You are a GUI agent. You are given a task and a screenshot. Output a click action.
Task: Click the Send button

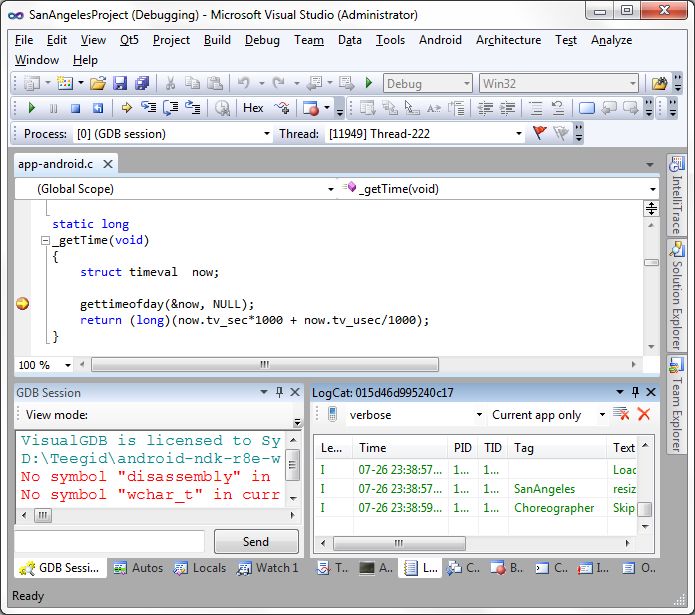(256, 541)
